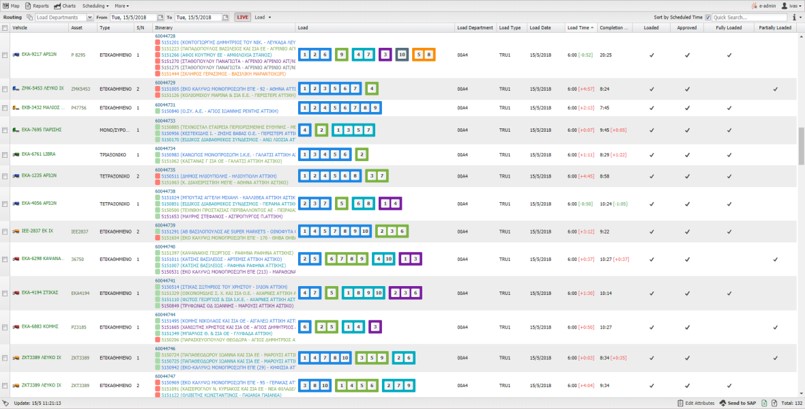Open the To date calendar picker
805x409 pixels.
pyautogui.click(x=226, y=18)
